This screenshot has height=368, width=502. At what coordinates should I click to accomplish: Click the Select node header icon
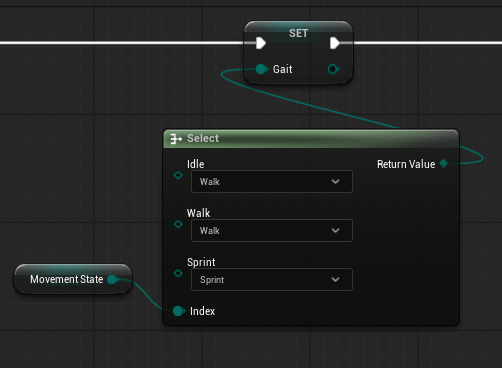point(176,138)
